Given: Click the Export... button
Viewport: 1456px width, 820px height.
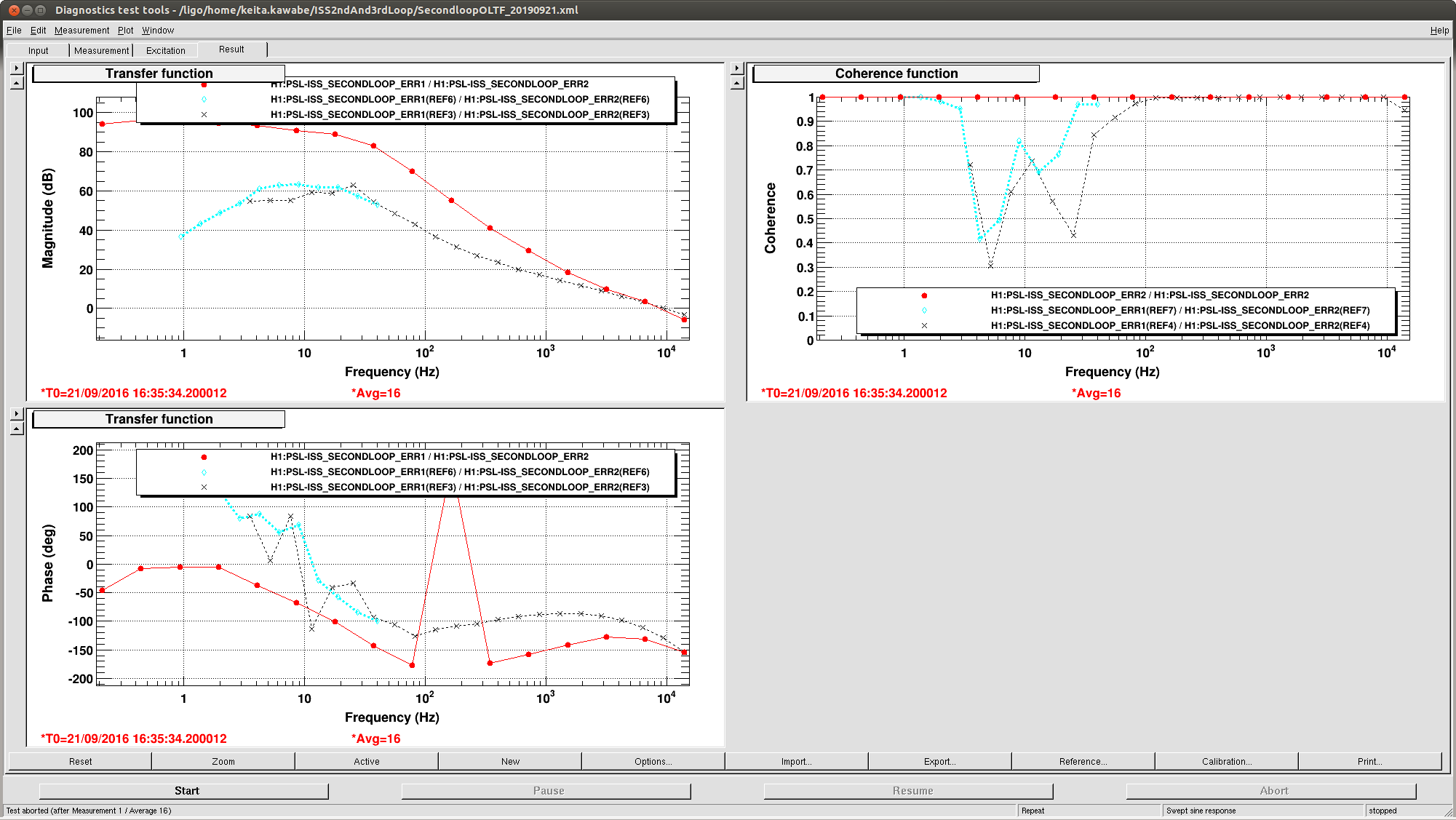Looking at the screenshot, I should (x=940, y=761).
